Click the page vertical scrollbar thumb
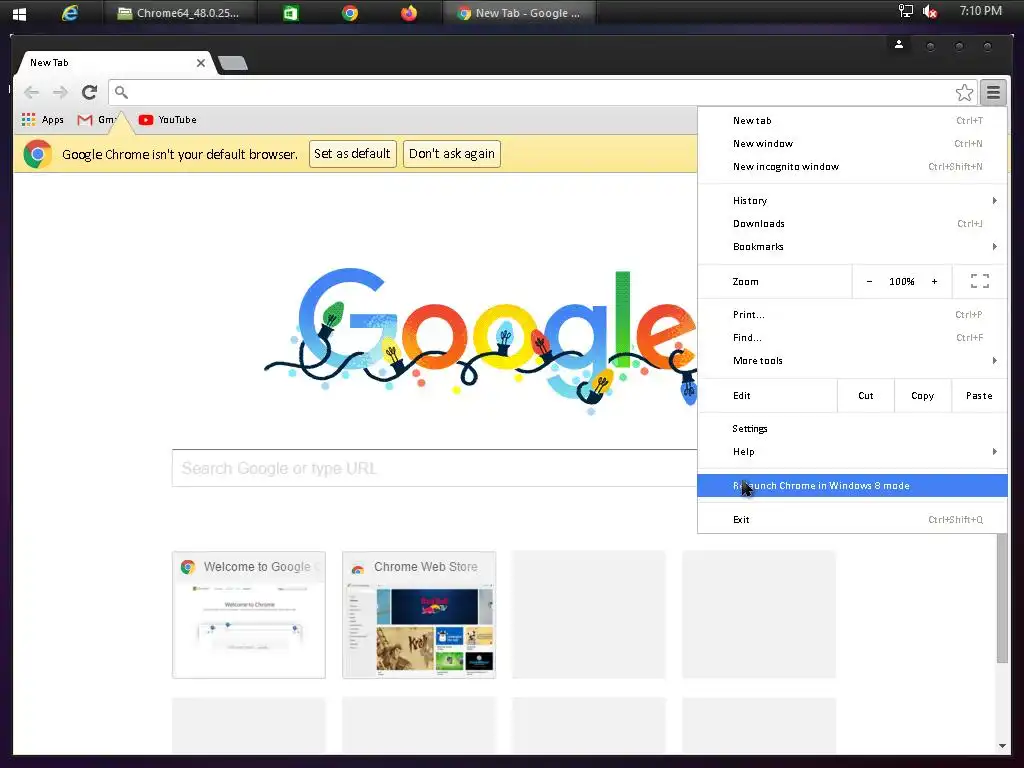 pos(1002,598)
